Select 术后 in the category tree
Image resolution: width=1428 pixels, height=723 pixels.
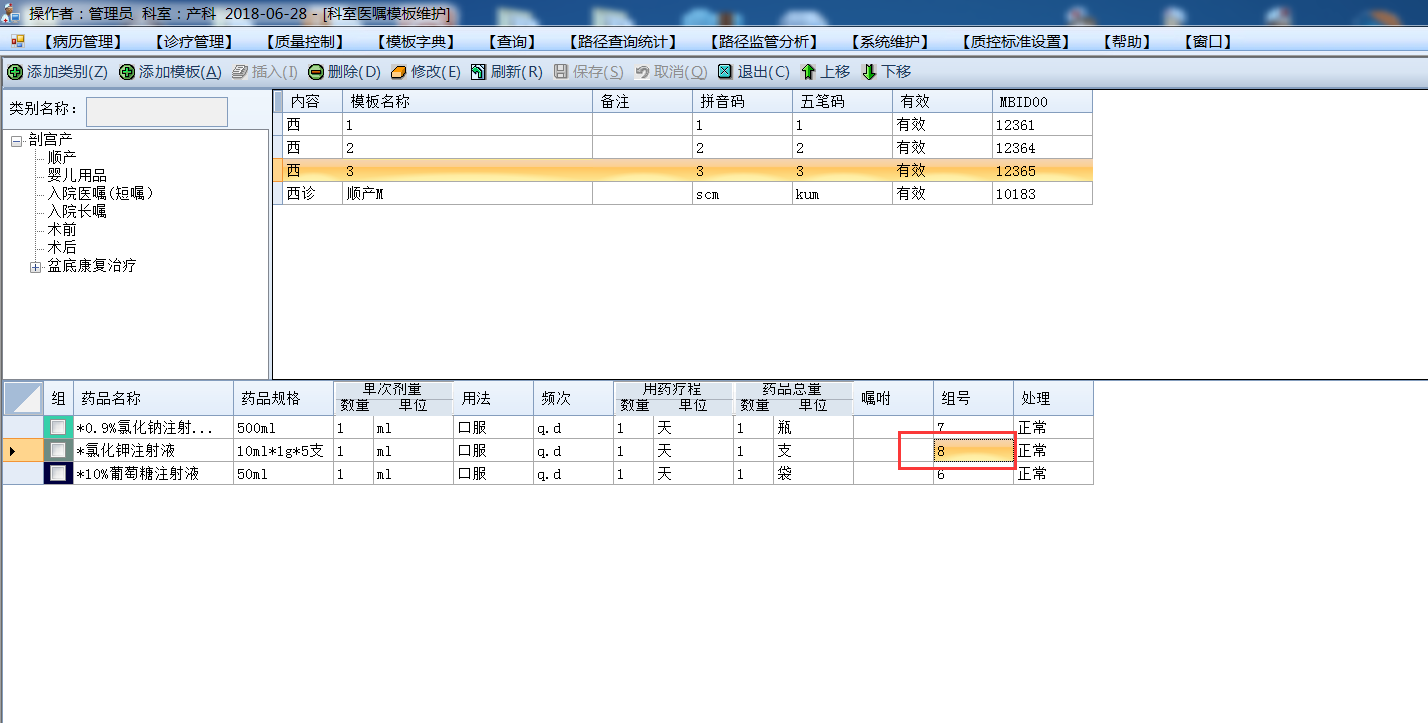tap(62, 247)
